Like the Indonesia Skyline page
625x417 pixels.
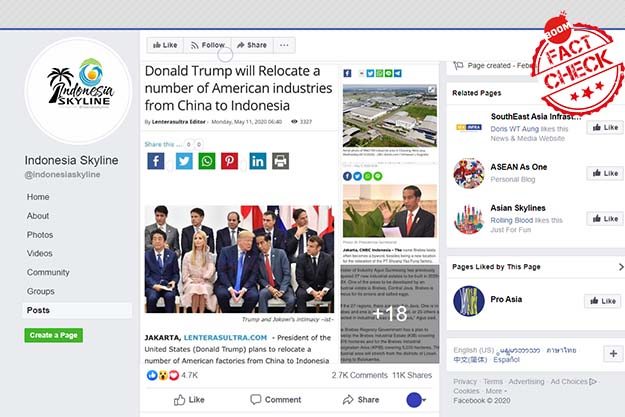click(165, 45)
